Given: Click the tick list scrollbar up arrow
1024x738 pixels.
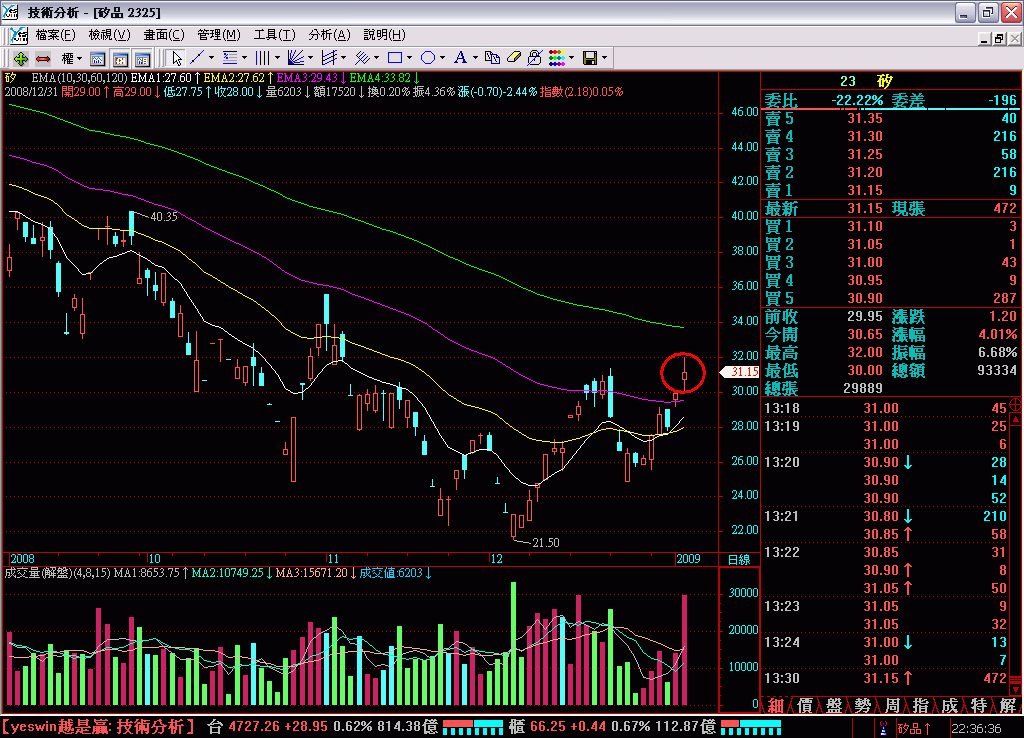Looking at the screenshot, I should pos(1016,419).
